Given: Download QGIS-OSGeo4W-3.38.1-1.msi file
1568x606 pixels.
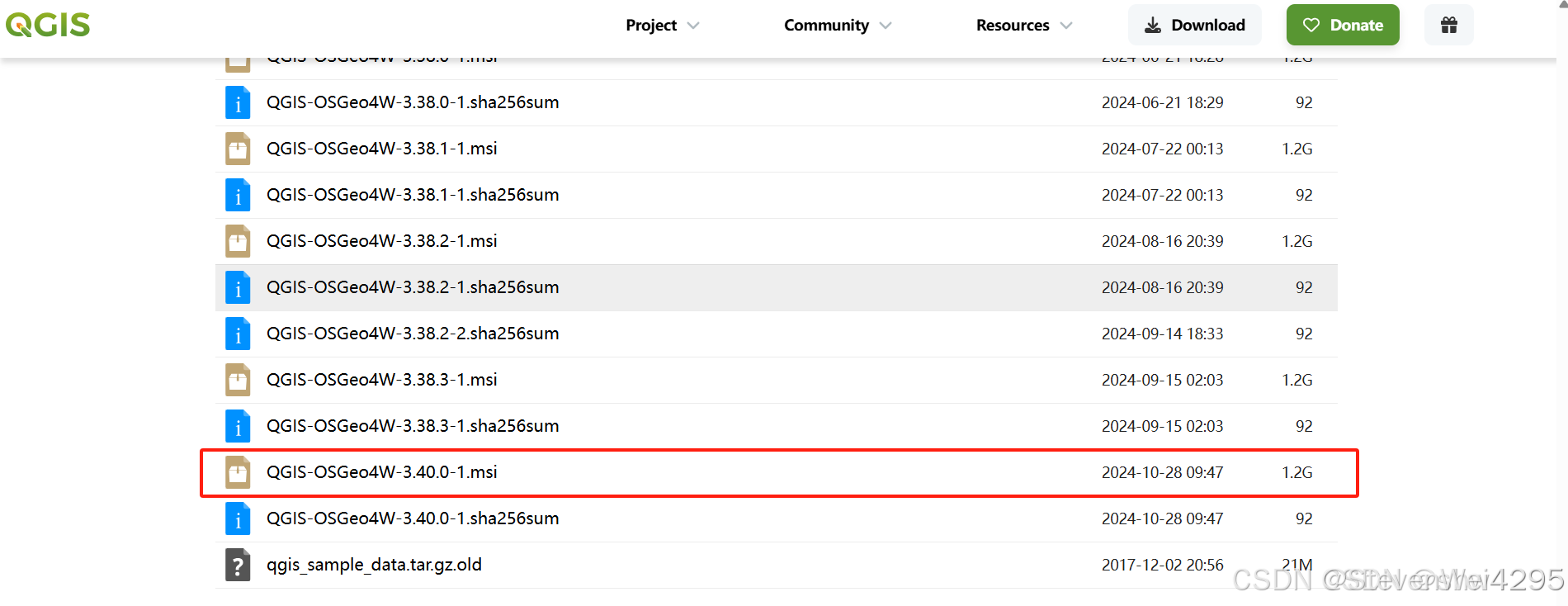Looking at the screenshot, I should 381,149.
